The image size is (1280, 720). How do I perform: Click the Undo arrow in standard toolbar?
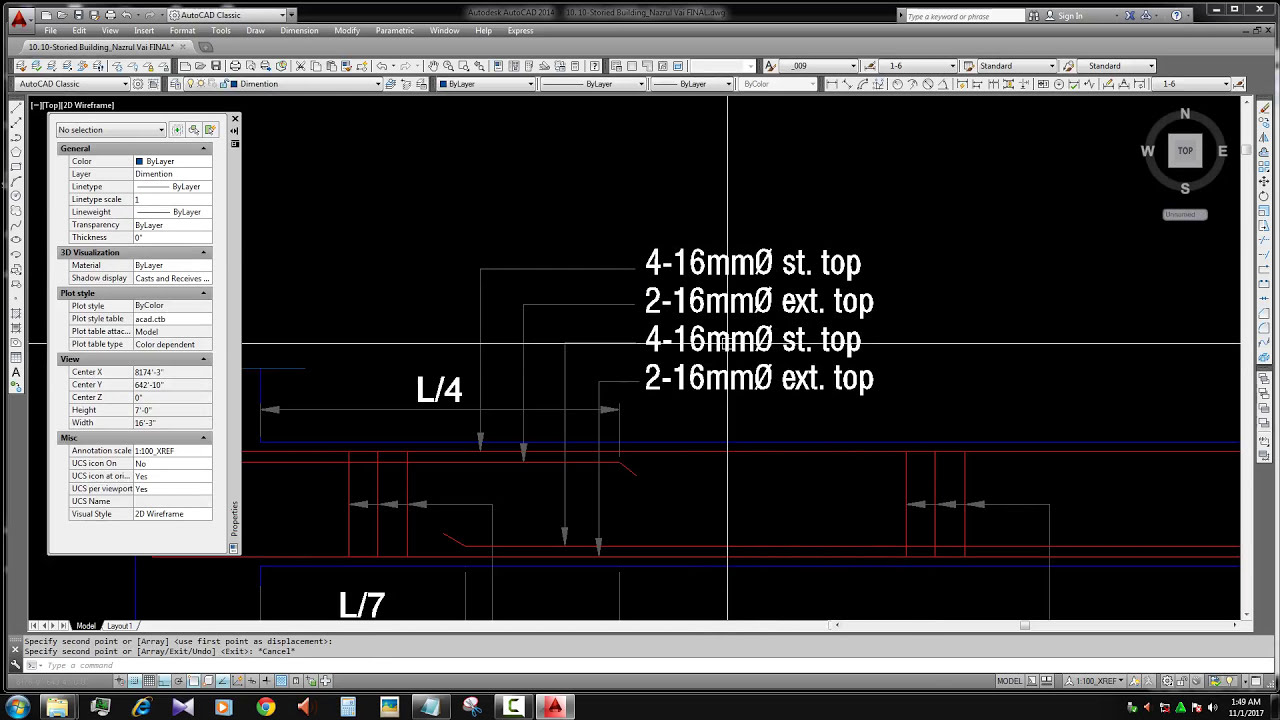pos(381,66)
